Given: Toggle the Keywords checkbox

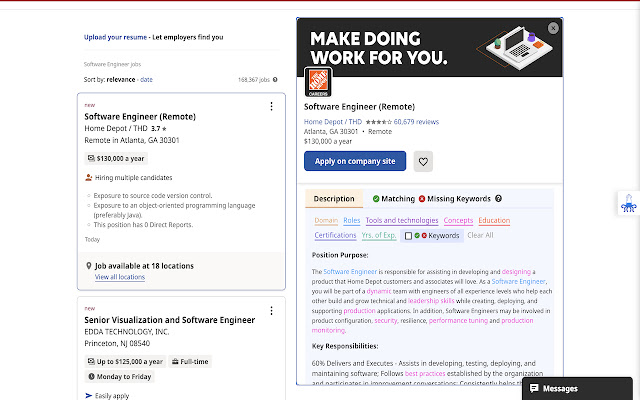Looking at the screenshot, I should 408,236.
